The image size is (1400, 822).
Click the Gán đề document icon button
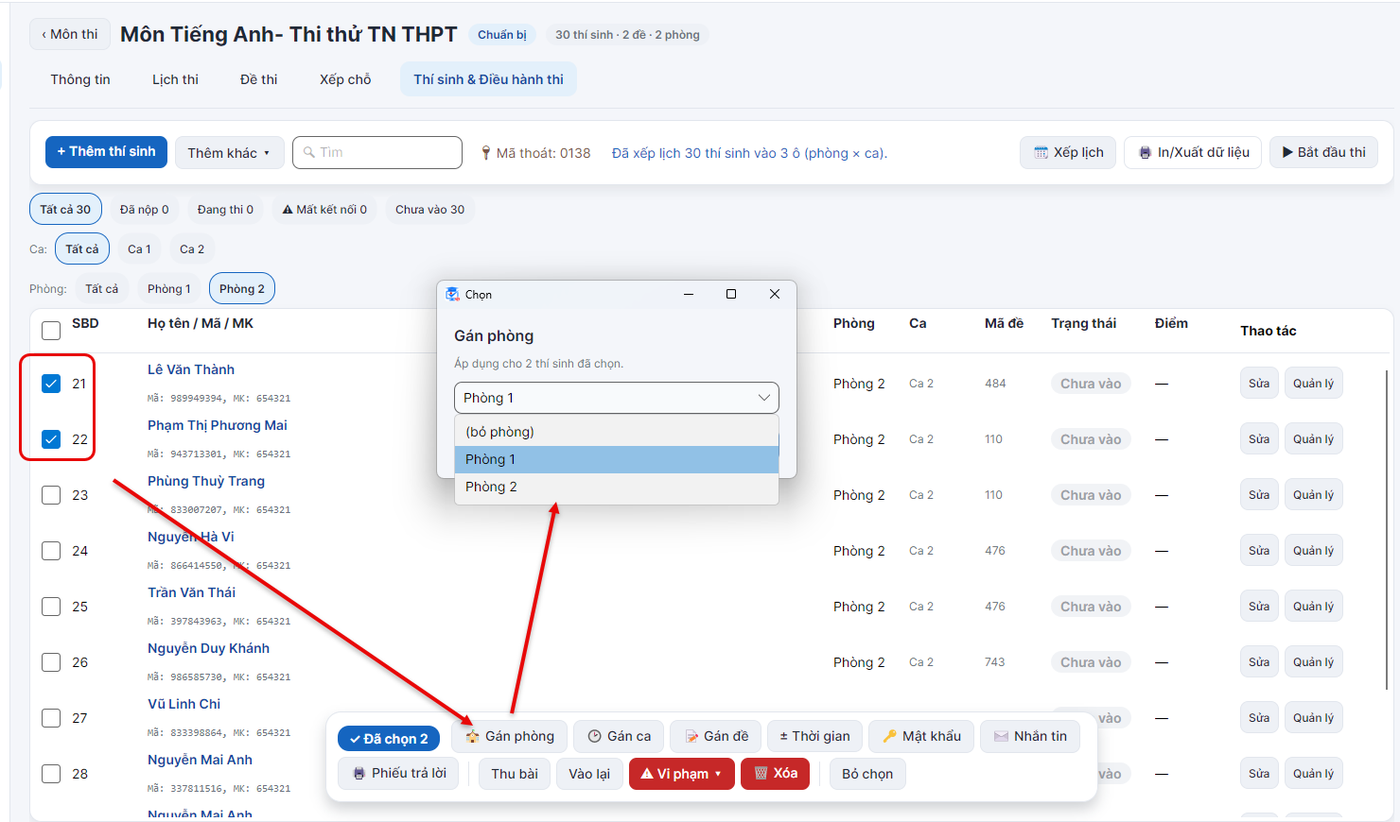click(716, 736)
